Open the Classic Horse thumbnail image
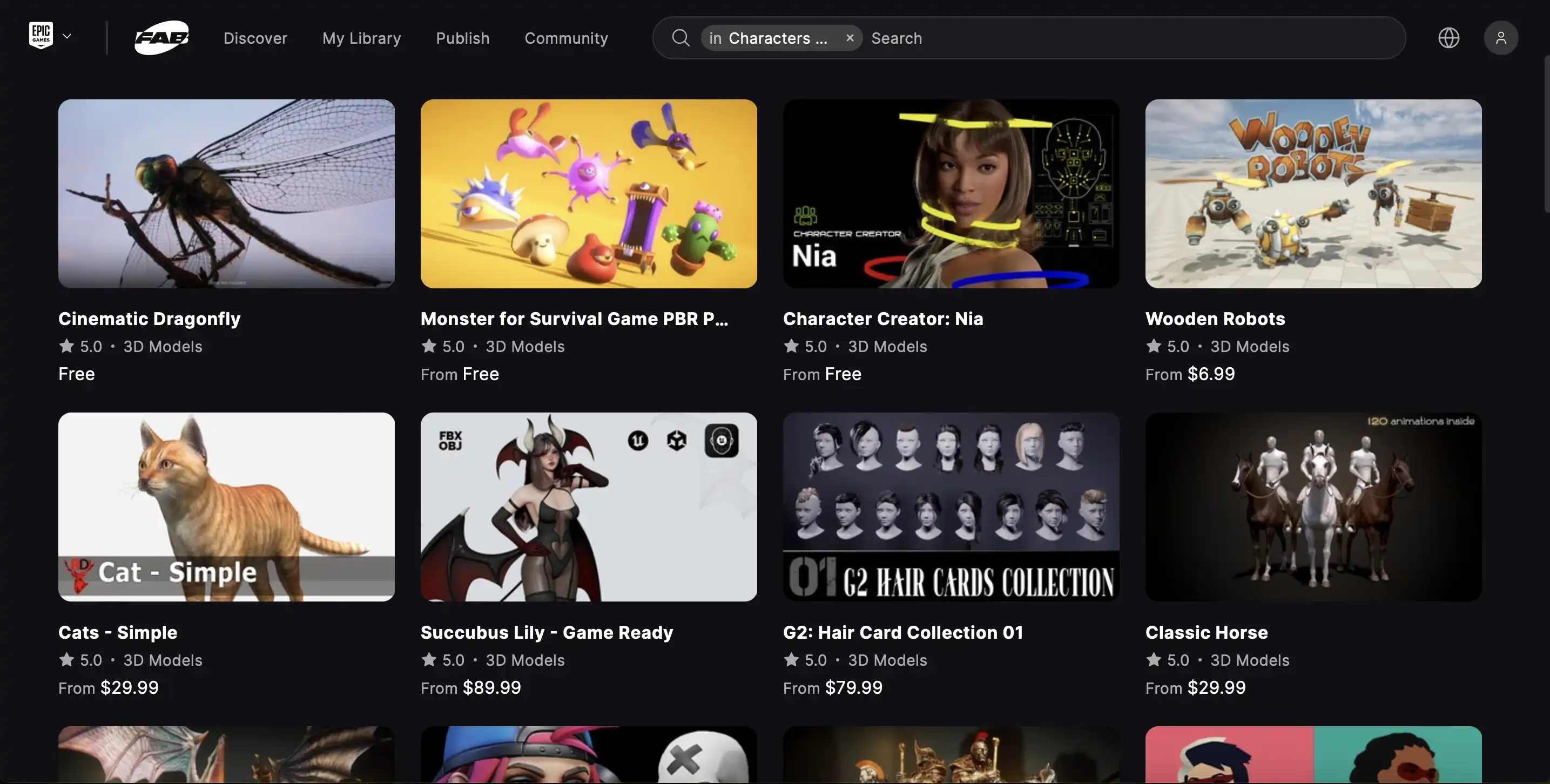 pos(1313,506)
